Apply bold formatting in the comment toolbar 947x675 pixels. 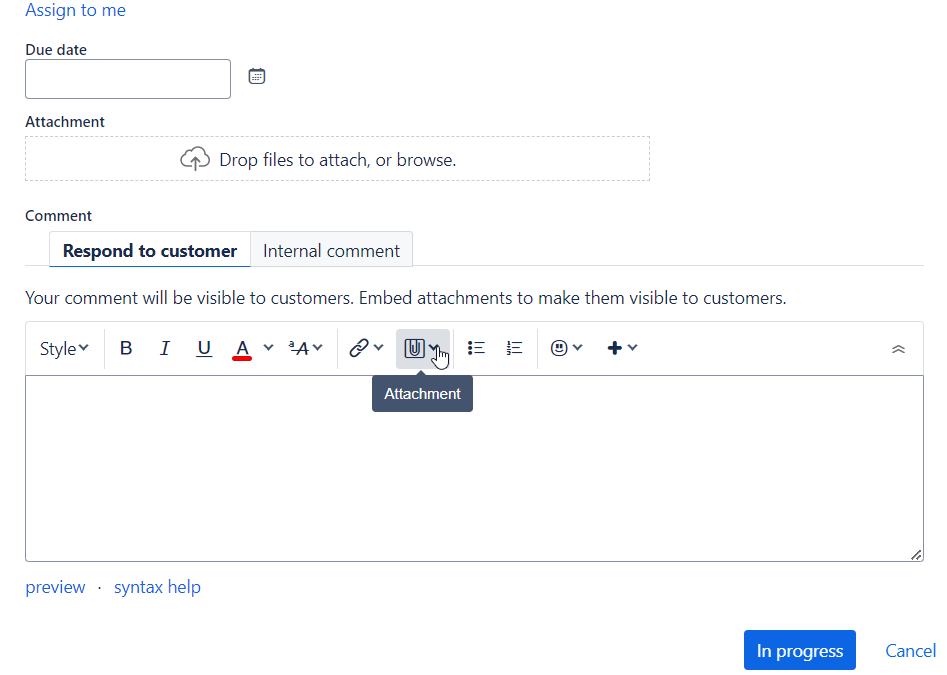pos(126,348)
